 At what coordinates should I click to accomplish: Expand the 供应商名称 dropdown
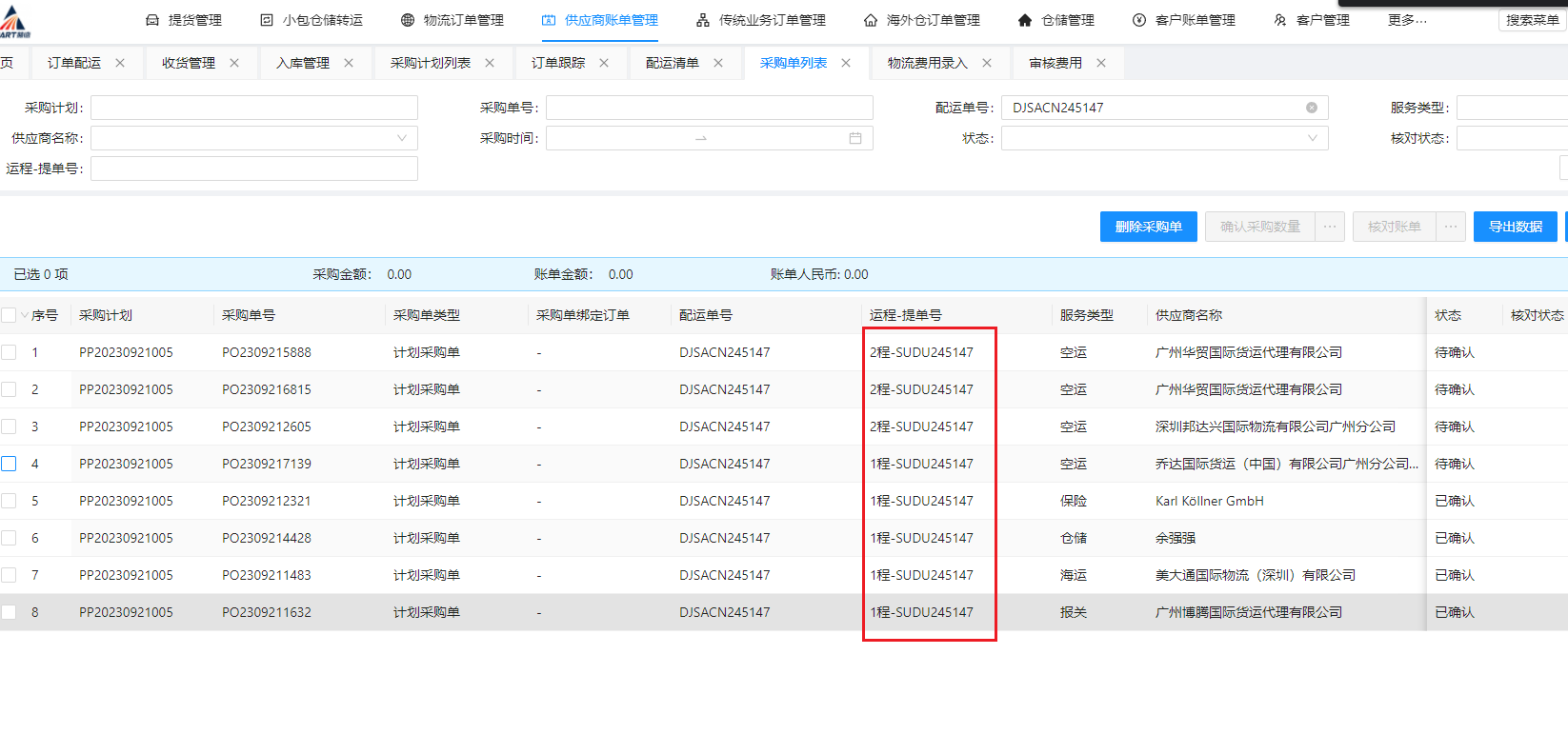[401, 138]
